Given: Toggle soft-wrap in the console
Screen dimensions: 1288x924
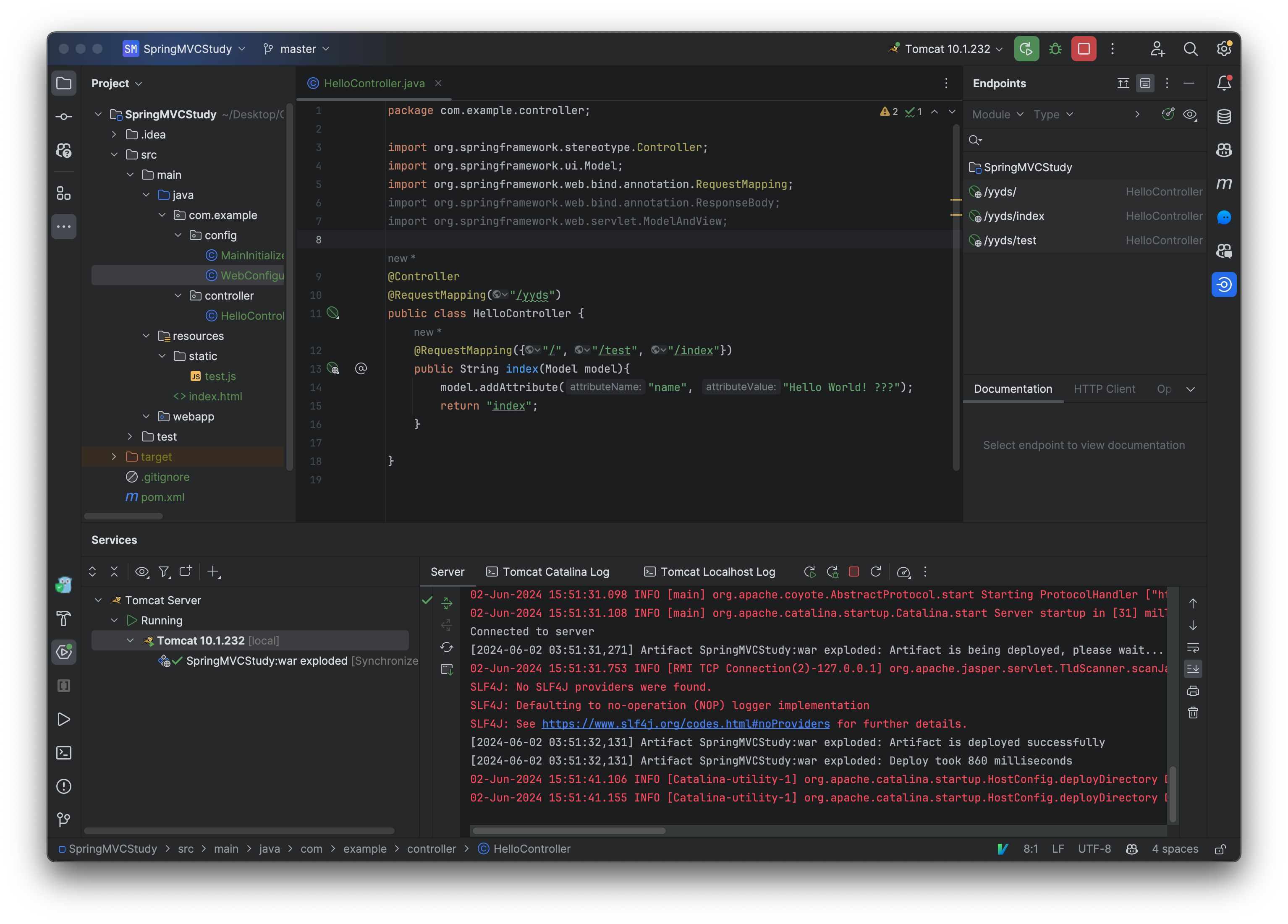Looking at the screenshot, I should pos(1193,647).
